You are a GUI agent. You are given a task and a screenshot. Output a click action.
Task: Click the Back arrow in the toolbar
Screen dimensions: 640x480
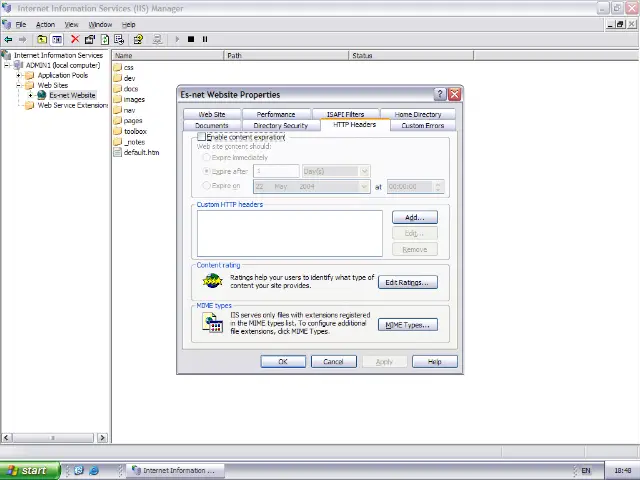click(8, 40)
